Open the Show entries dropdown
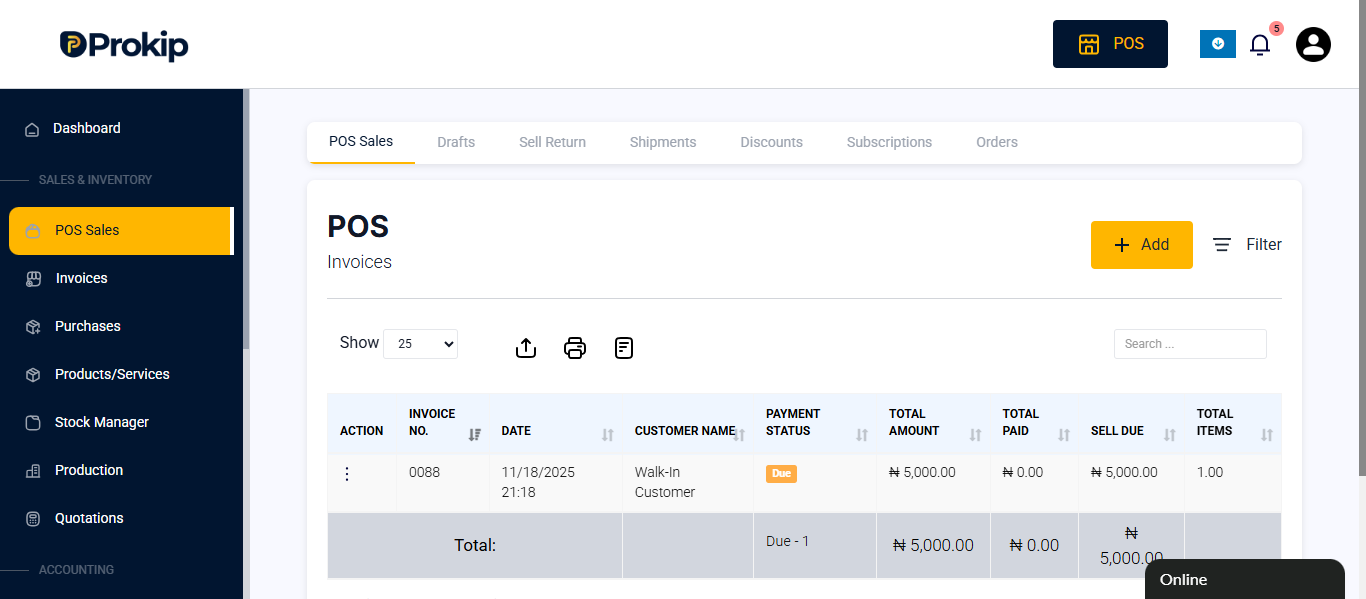Screen dimensions: 1366x599 [420, 343]
